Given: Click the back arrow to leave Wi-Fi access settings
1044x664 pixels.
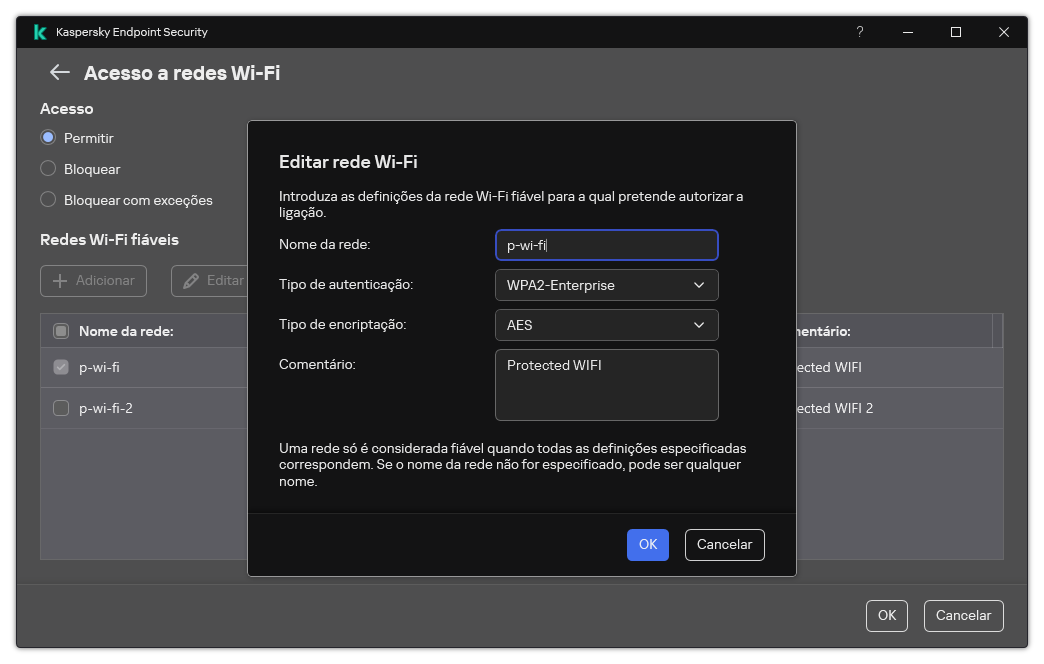Looking at the screenshot, I should (x=59, y=72).
